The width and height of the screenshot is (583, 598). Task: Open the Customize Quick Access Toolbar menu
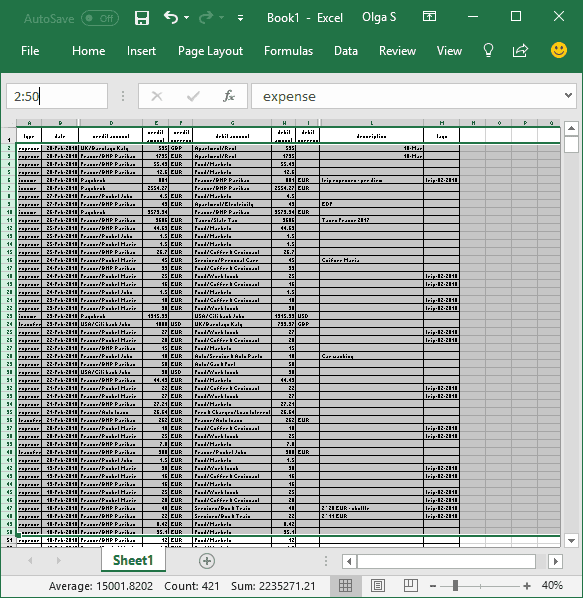pyautogui.click(x=240, y=18)
